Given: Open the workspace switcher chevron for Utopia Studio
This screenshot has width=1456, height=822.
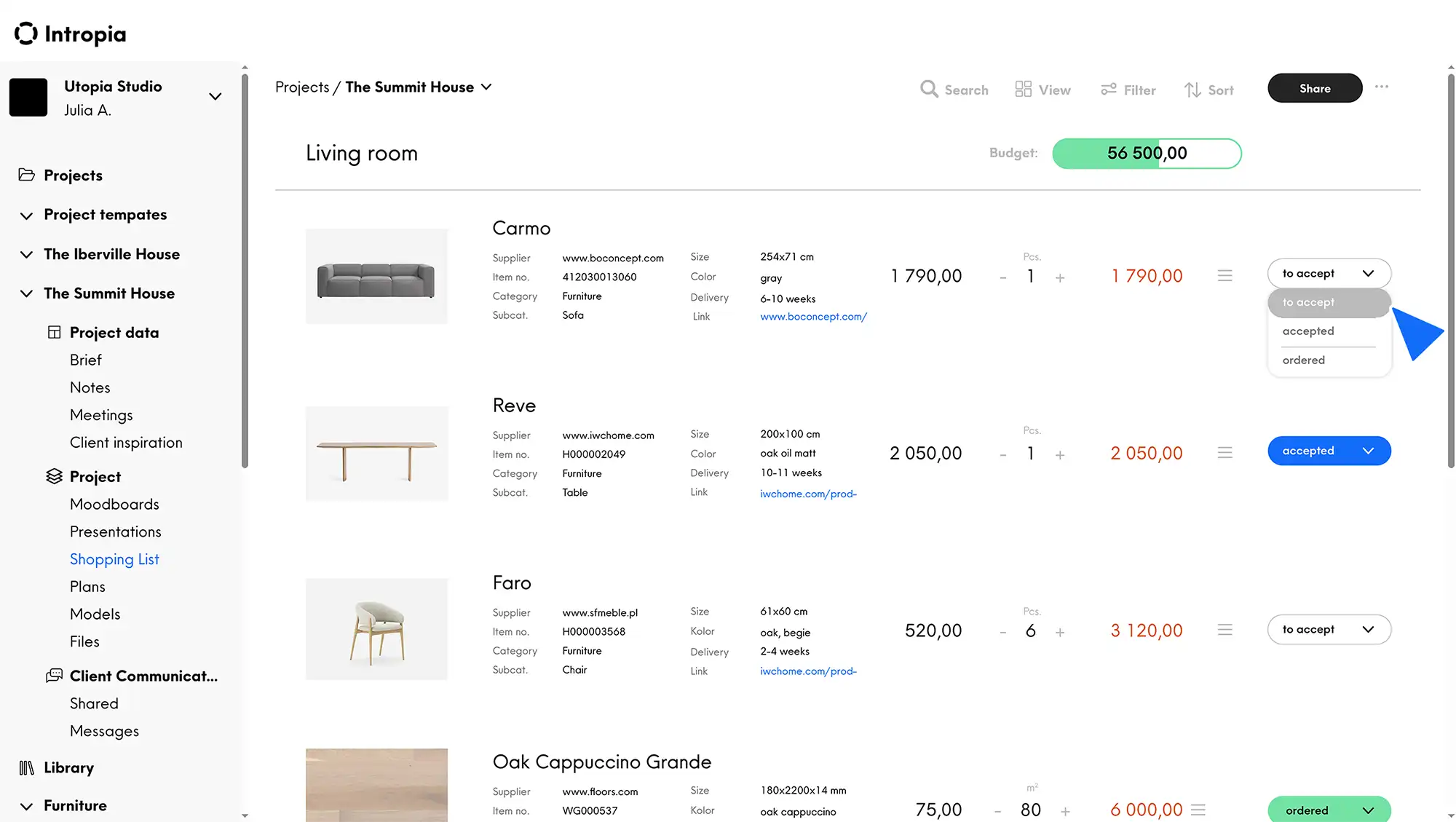Looking at the screenshot, I should tap(215, 96).
